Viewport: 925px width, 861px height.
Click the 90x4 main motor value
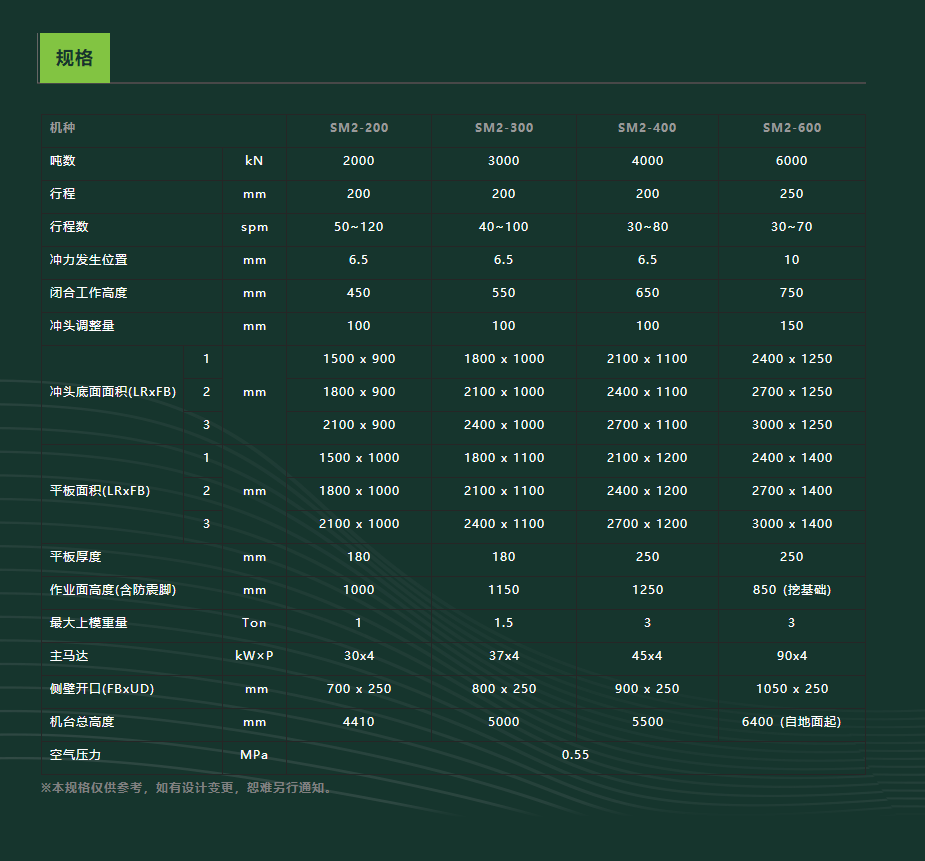[x=792, y=656]
